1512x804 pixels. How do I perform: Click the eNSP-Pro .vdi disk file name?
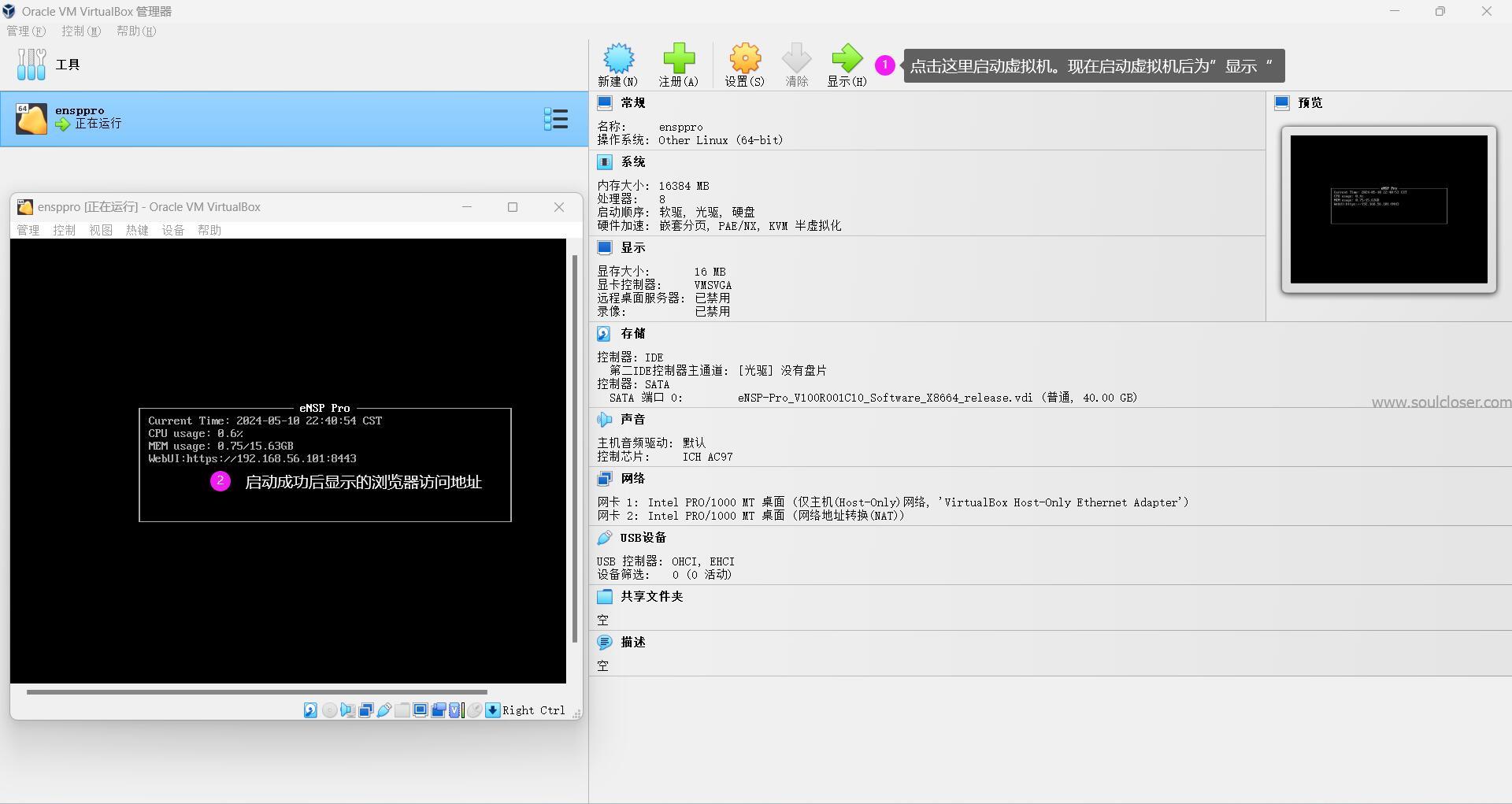(885, 398)
